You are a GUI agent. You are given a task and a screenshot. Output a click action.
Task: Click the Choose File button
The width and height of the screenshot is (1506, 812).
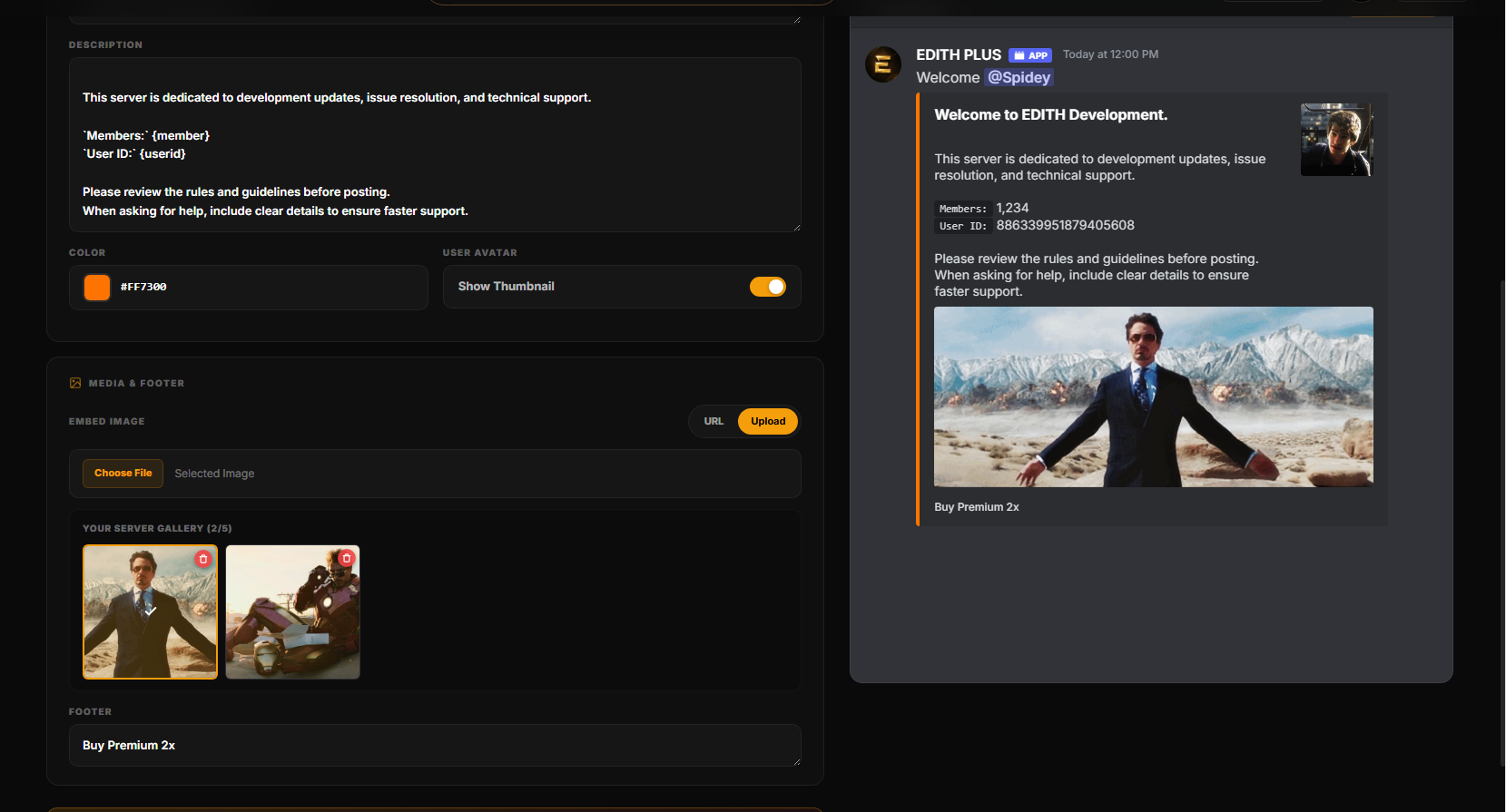(x=123, y=474)
